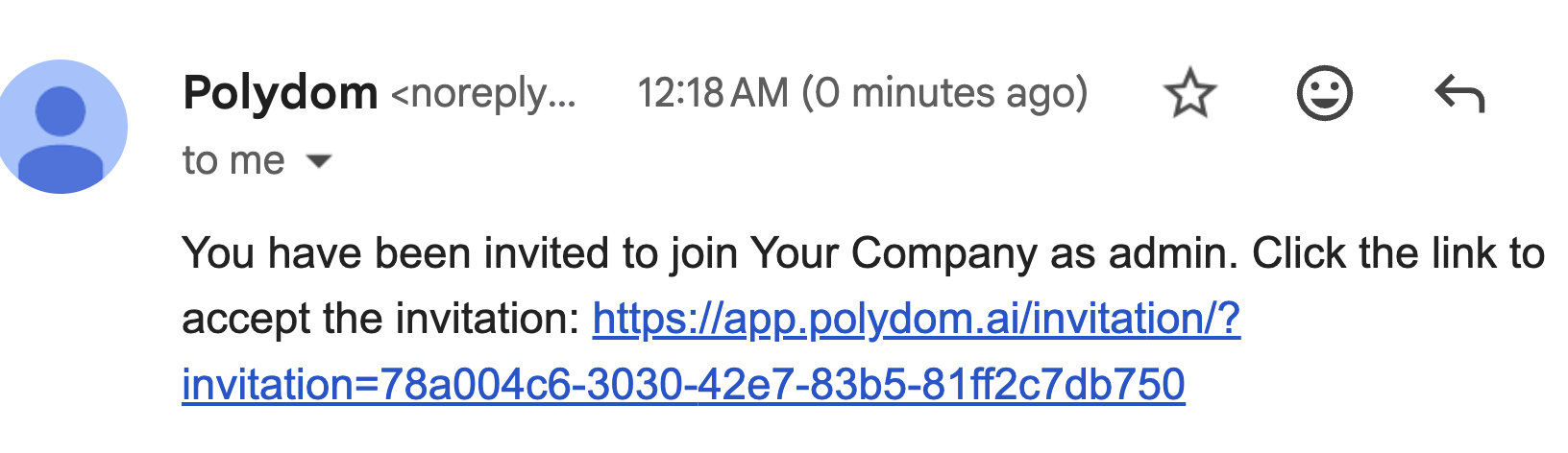Image resolution: width=1568 pixels, height=453 pixels.
Task: Star the Polydom invitation email
Action: click(1190, 93)
